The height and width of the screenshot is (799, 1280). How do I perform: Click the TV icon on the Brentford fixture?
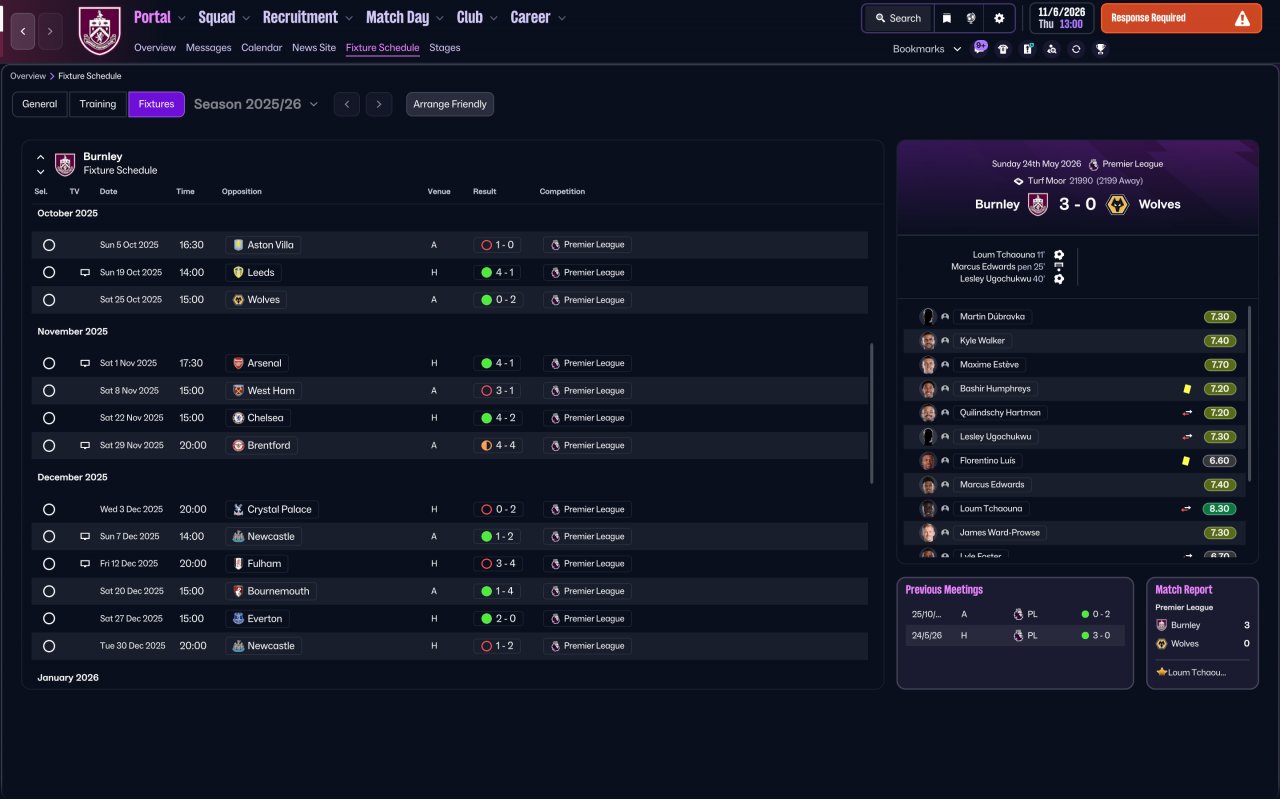85,445
